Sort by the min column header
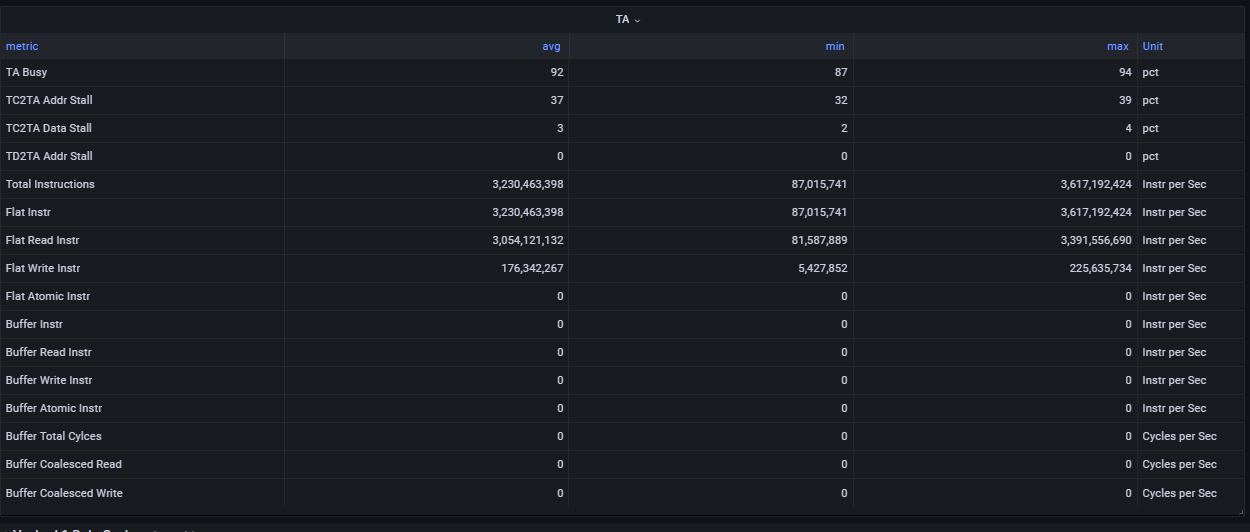1250x532 pixels. pos(836,46)
